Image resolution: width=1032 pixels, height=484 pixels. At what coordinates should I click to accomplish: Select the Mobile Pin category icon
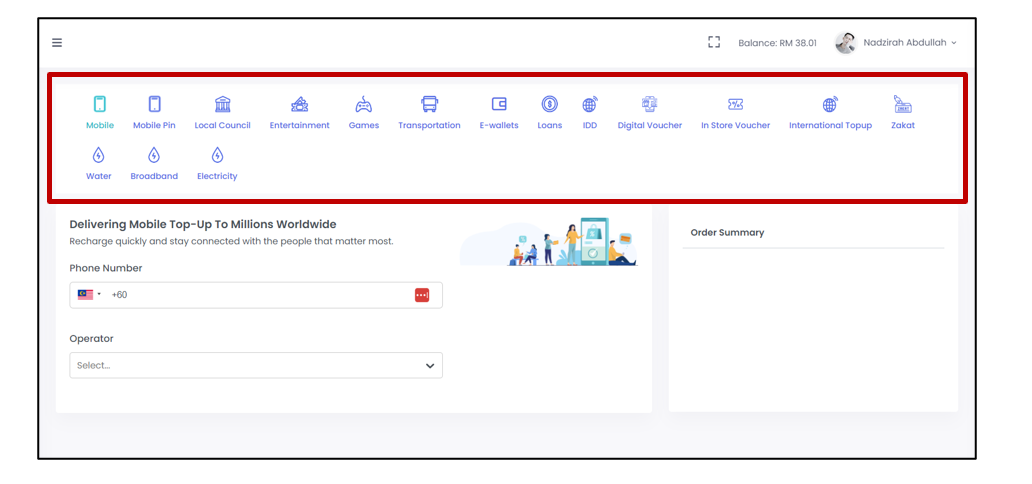154,104
